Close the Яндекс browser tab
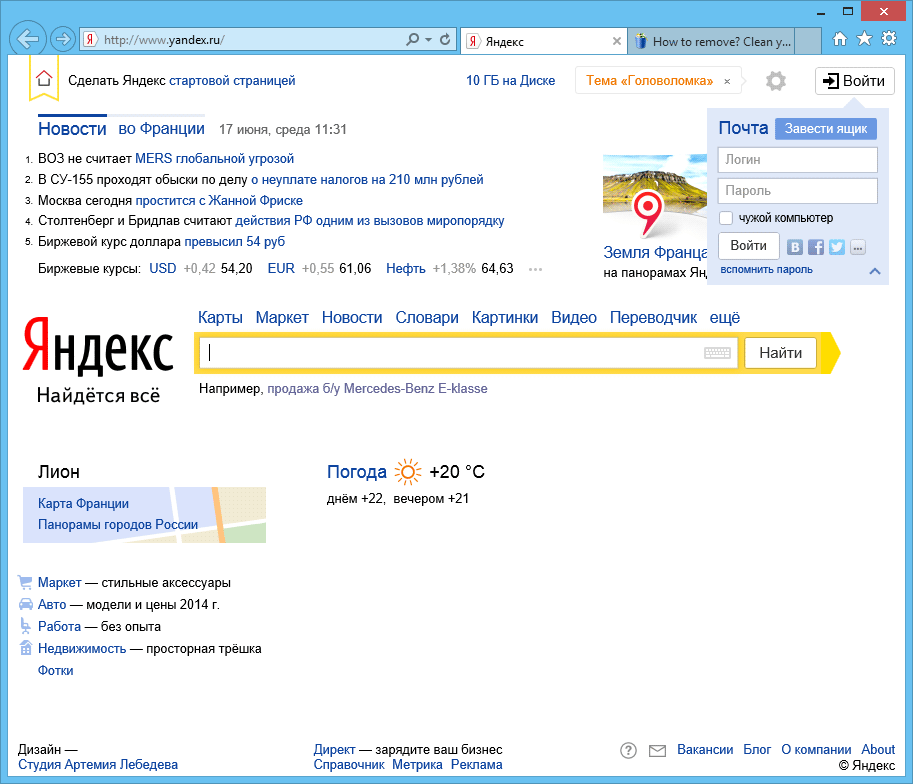Viewport: 913px width, 784px height. click(x=617, y=41)
